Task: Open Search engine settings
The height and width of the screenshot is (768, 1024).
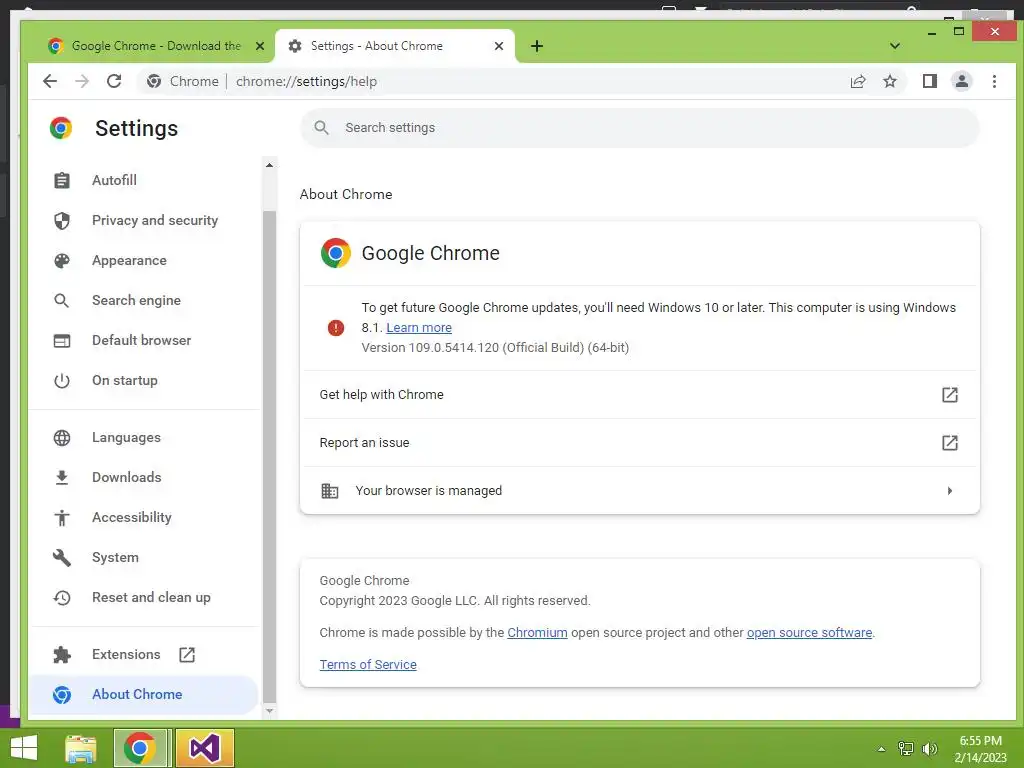Action: (x=144, y=300)
